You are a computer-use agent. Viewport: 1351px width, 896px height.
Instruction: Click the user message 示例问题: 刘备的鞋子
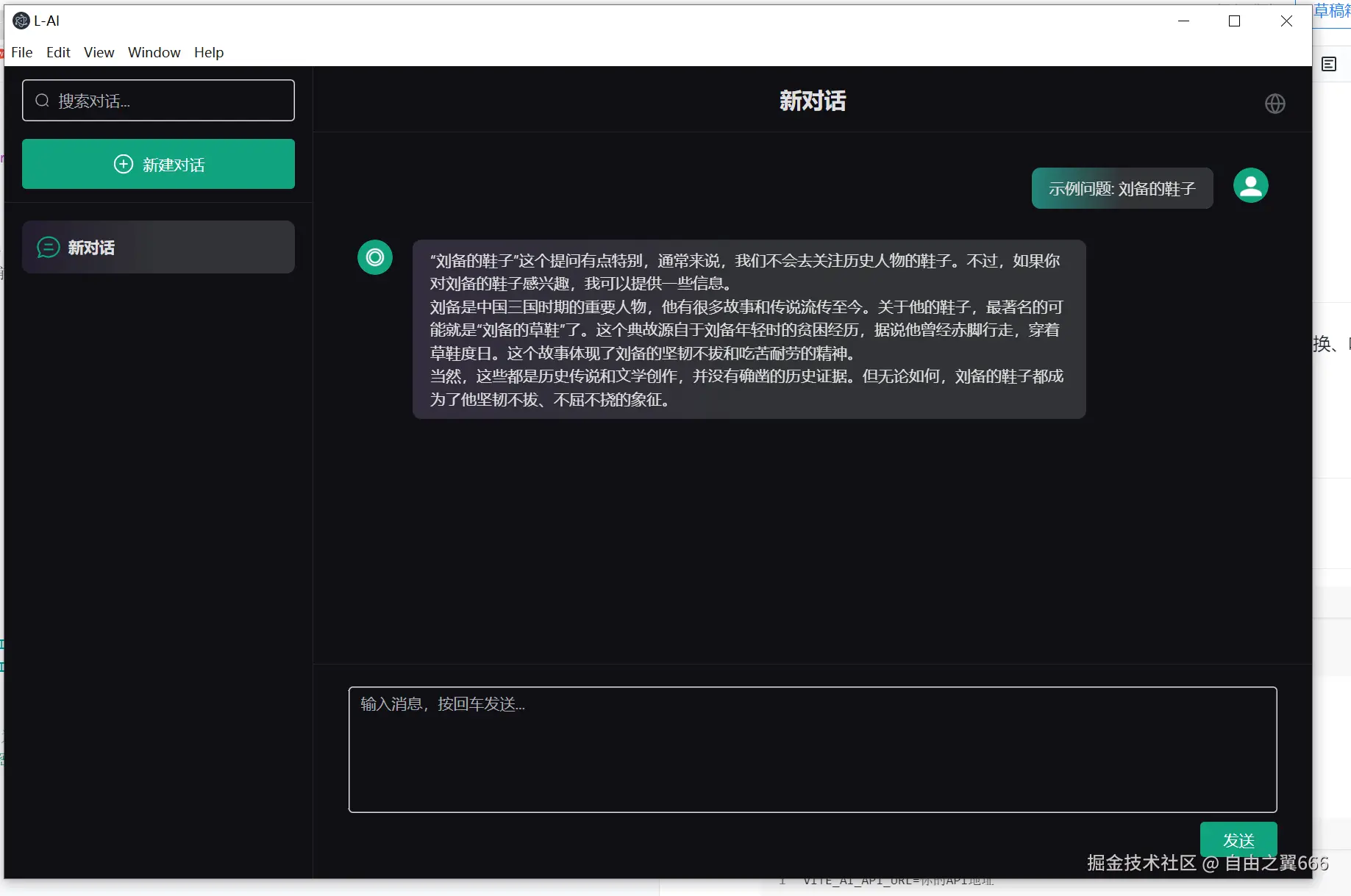point(1122,188)
